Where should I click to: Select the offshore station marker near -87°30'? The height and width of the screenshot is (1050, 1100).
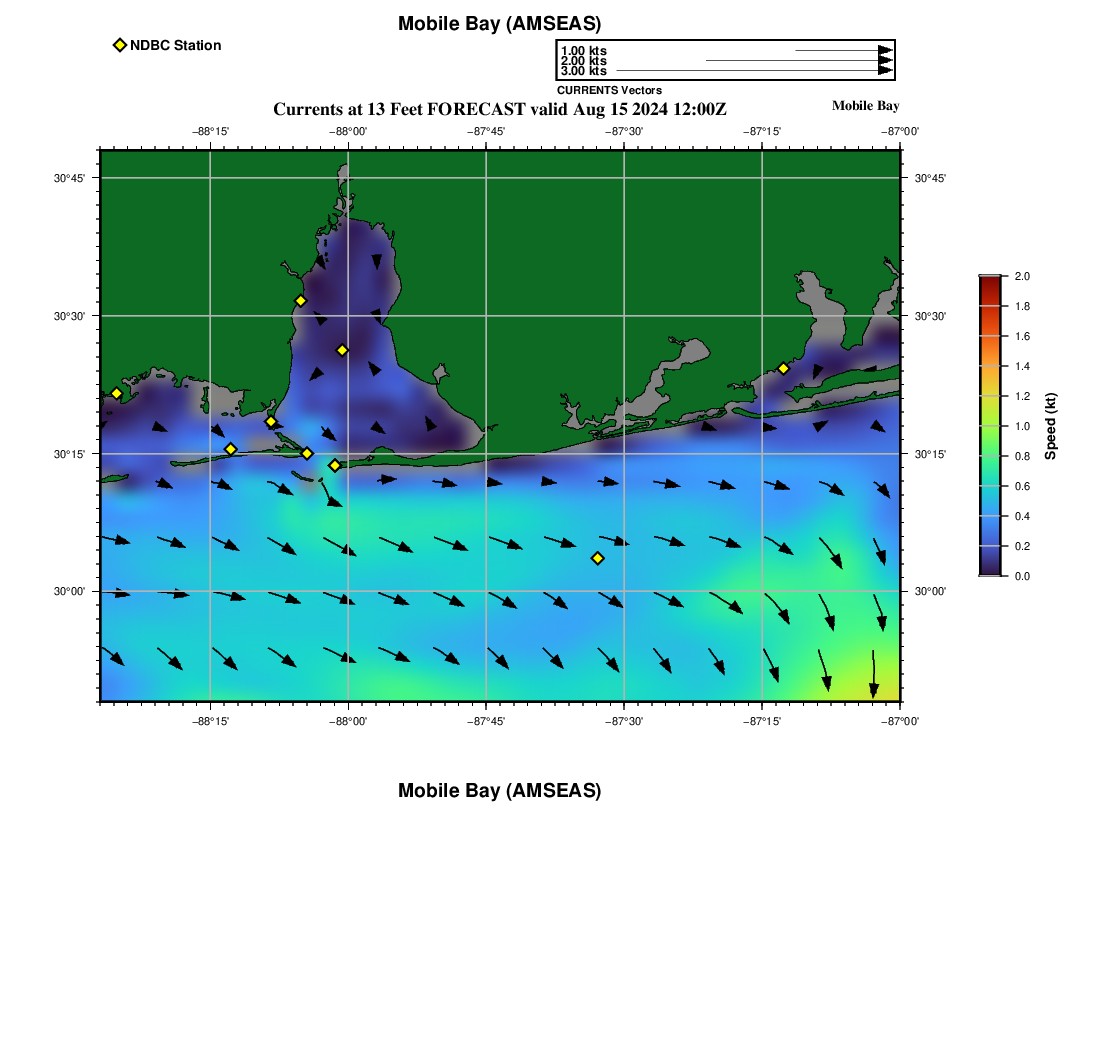(x=597, y=558)
